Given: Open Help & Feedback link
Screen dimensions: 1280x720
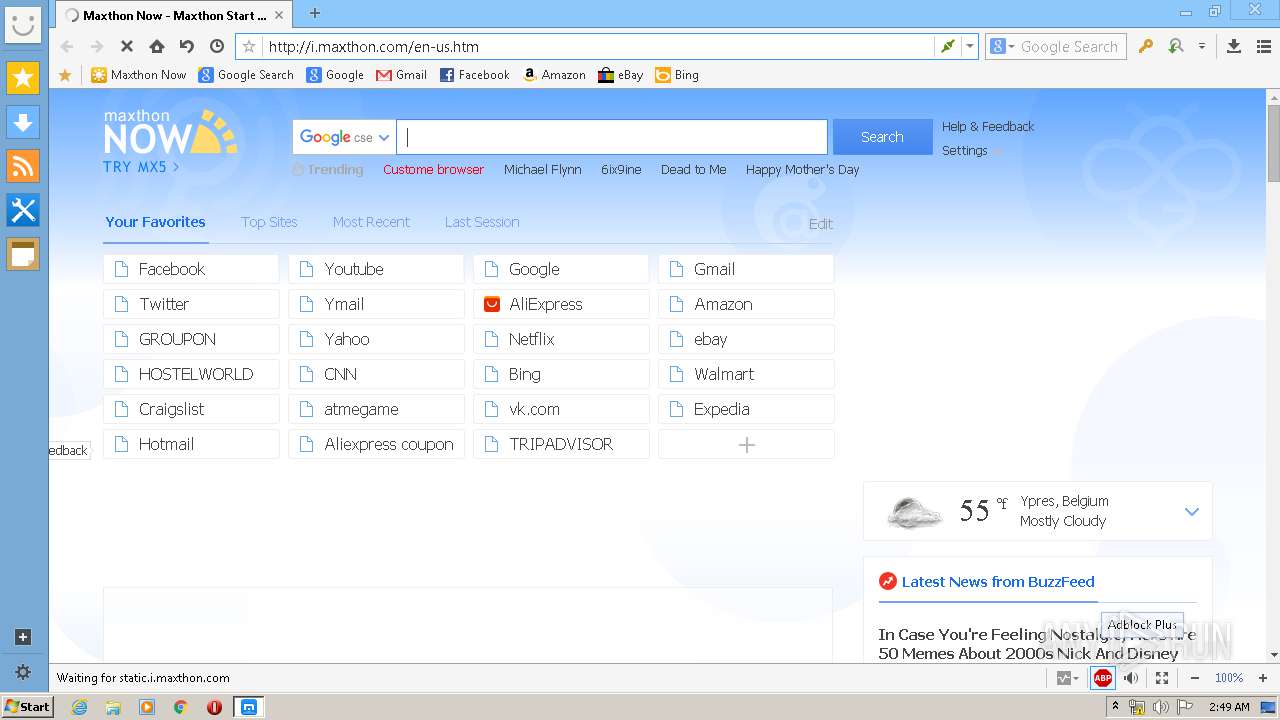Looking at the screenshot, I should point(988,127).
